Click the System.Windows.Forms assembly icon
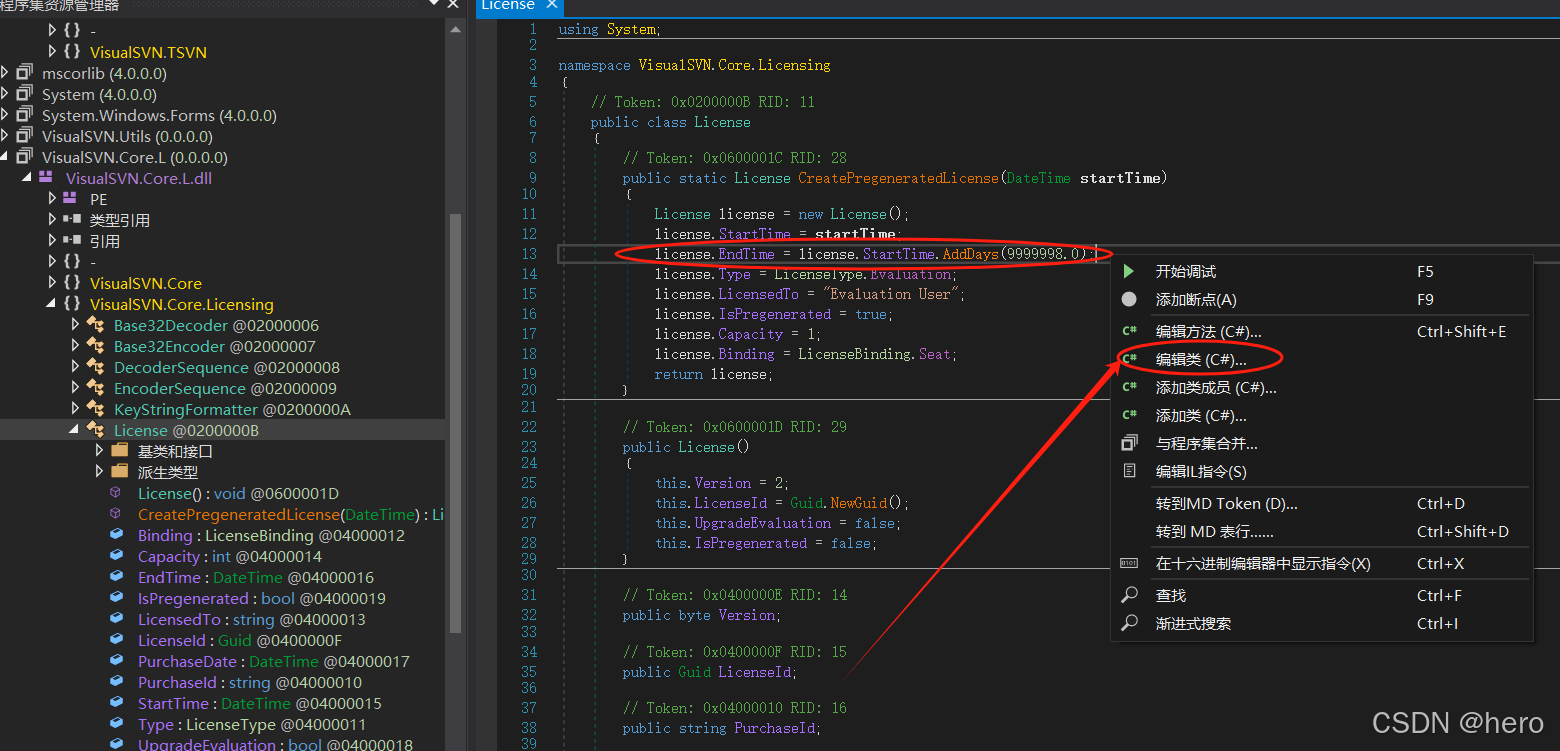 (x=25, y=115)
